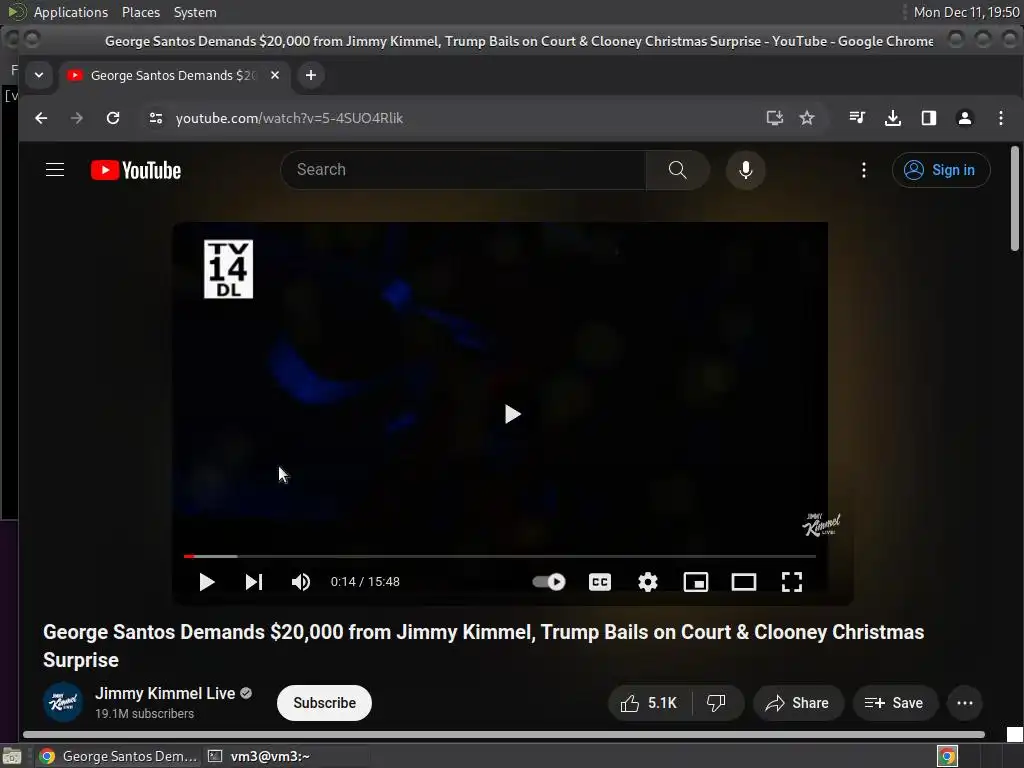Viewport: 1024px width, 768px height.
Task: Focus the YouTube Search field
Action: (x=464, y=170)
